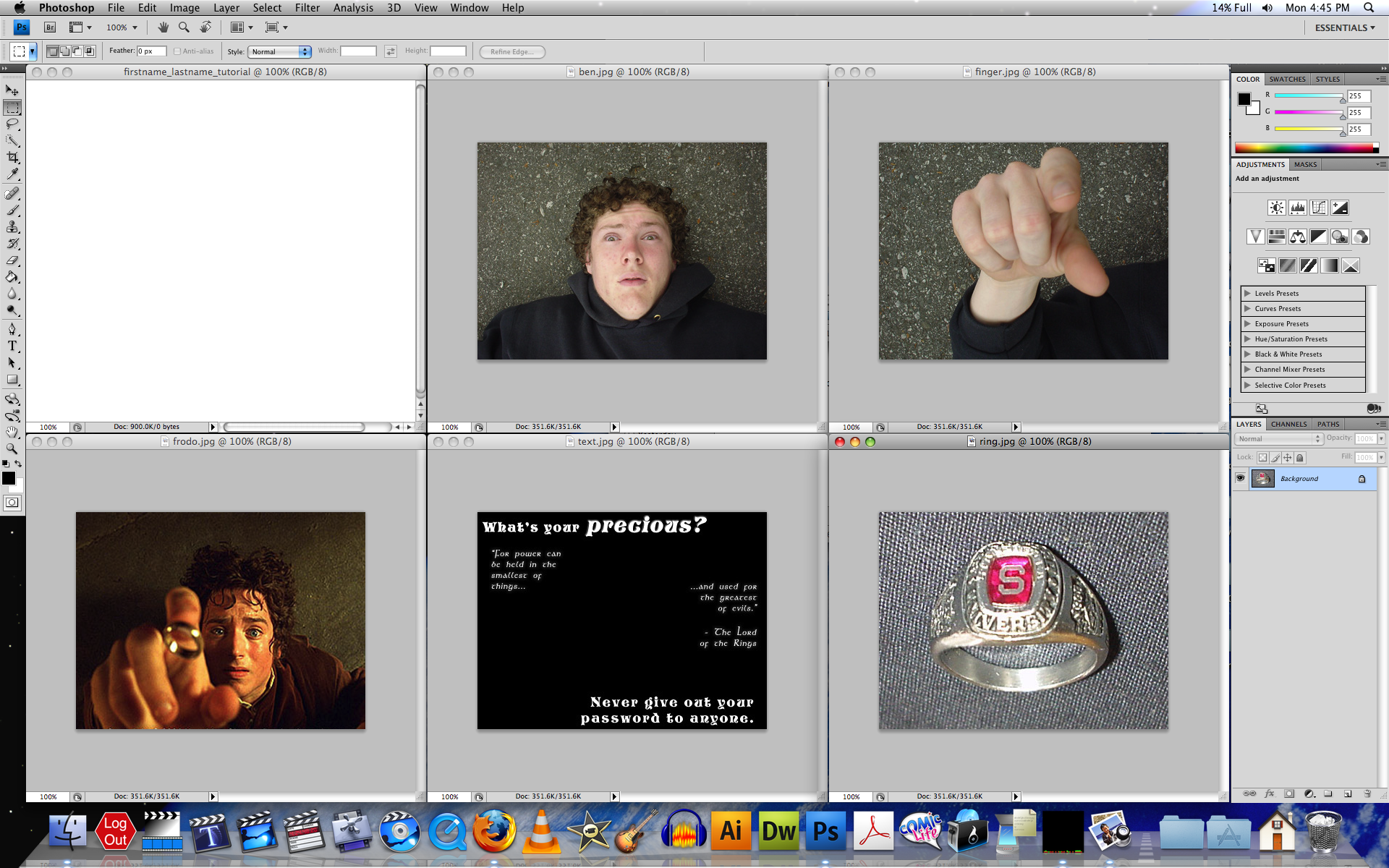Swap foreground and background colors in toolbox
The height and width of the screenshot is (868, 1389).
(x=19, y=464)
